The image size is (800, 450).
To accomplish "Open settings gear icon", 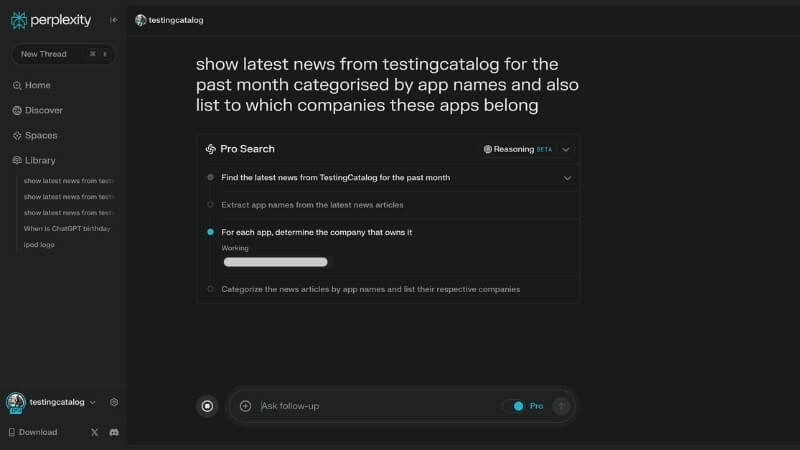I will pyautogui.click(x=114, y=402).
